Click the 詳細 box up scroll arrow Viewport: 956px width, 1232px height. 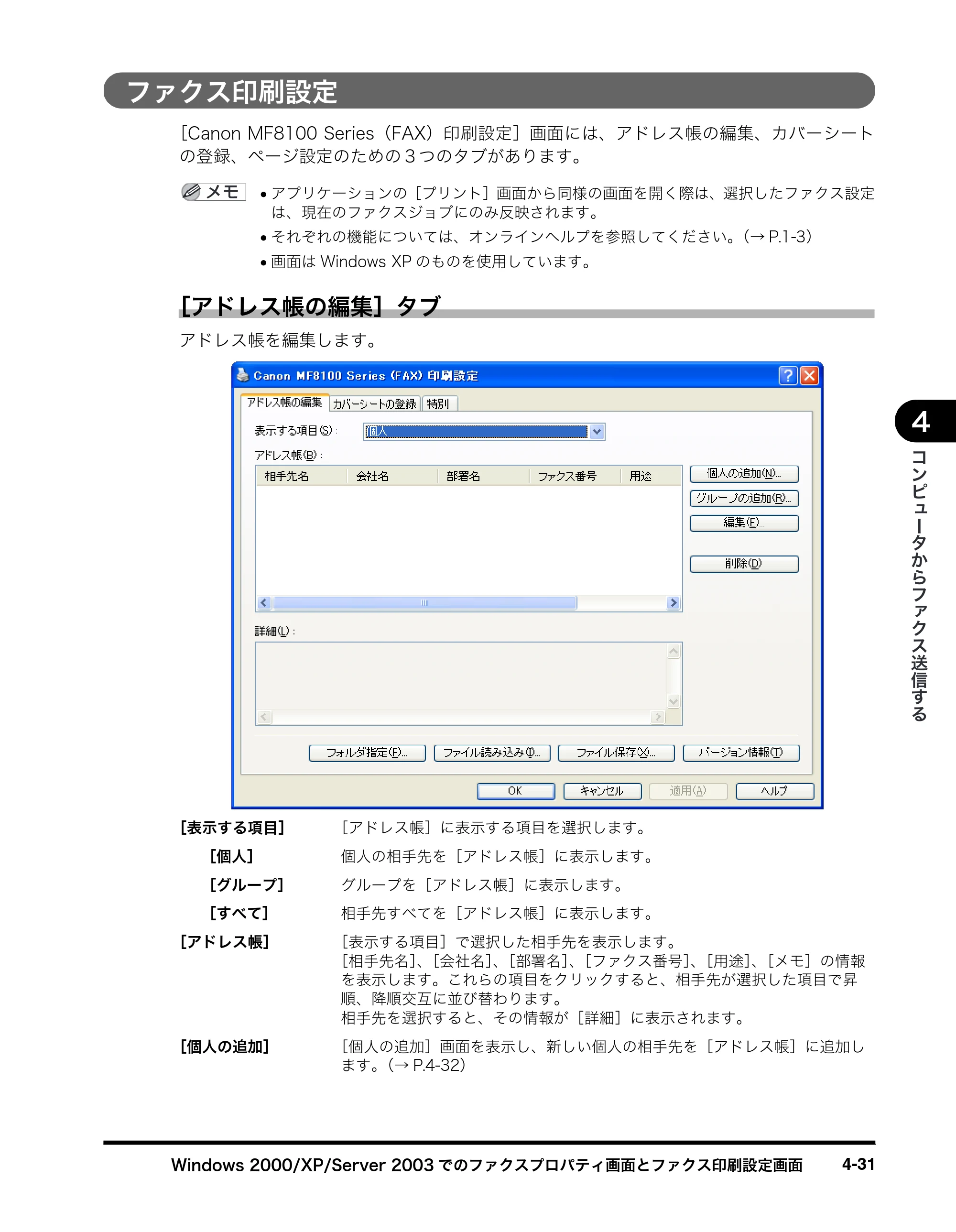pyautogui.click(x=674, y=652)
